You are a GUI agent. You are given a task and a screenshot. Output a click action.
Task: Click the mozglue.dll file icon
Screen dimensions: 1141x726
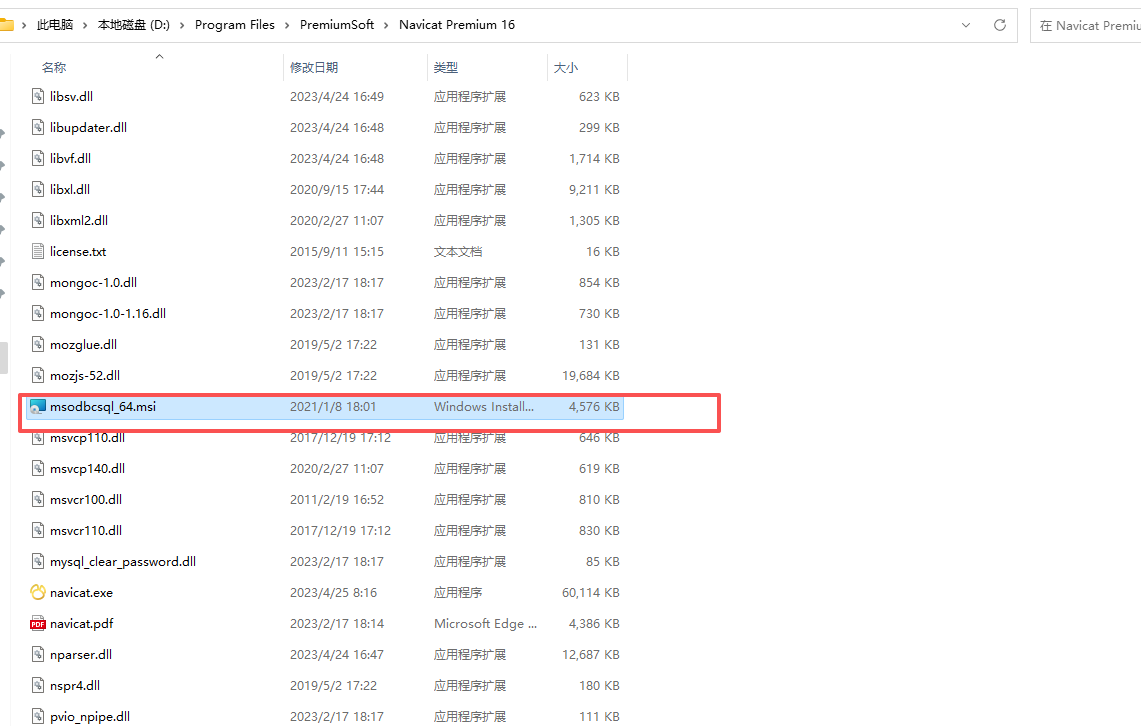click(38, 344)
